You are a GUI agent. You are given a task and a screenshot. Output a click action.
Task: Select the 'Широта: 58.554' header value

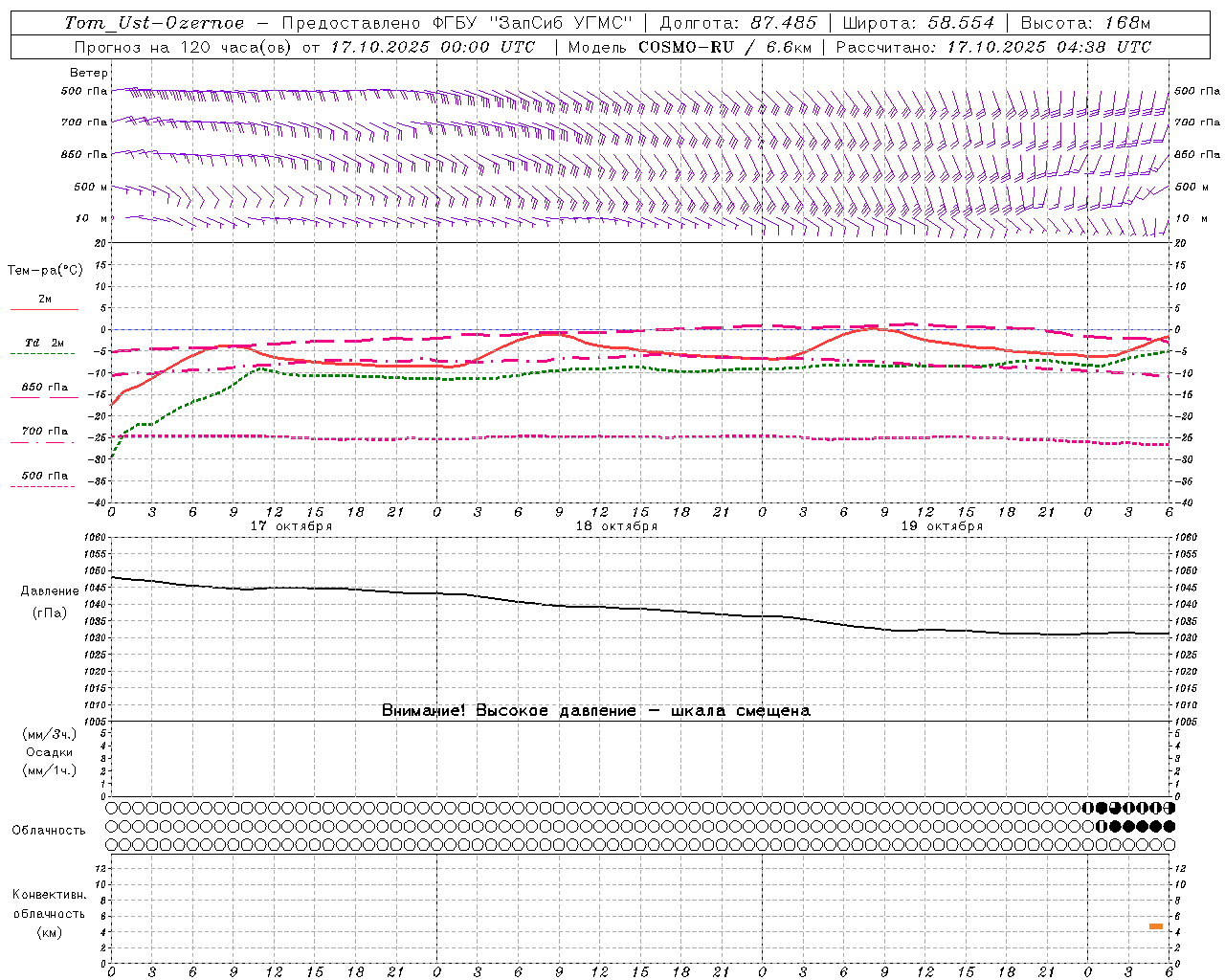click(x=918, y=23)
